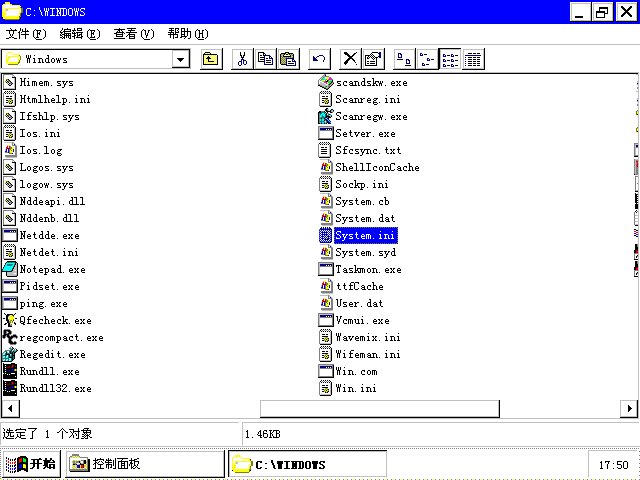The width and height of the screenshot is (640, 480).
Task: Select the file name Scanreg.ini
Action: pos(368,100)
